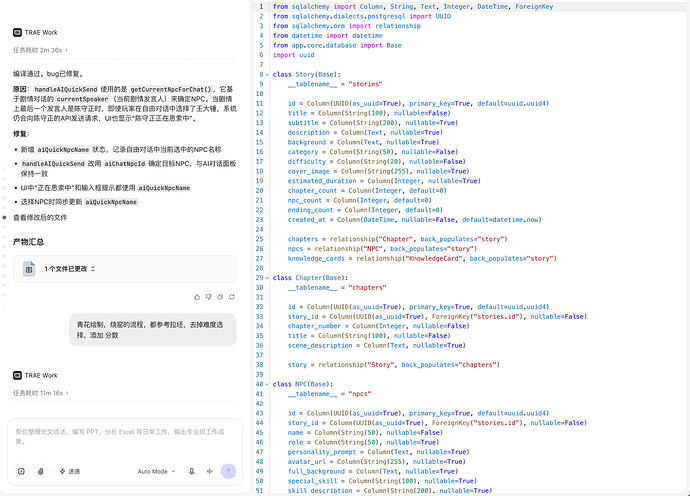This screenshot has width=690, height=496.
Task: Click the sparkle enhance prompt icon
Action: tap(209, 471)
